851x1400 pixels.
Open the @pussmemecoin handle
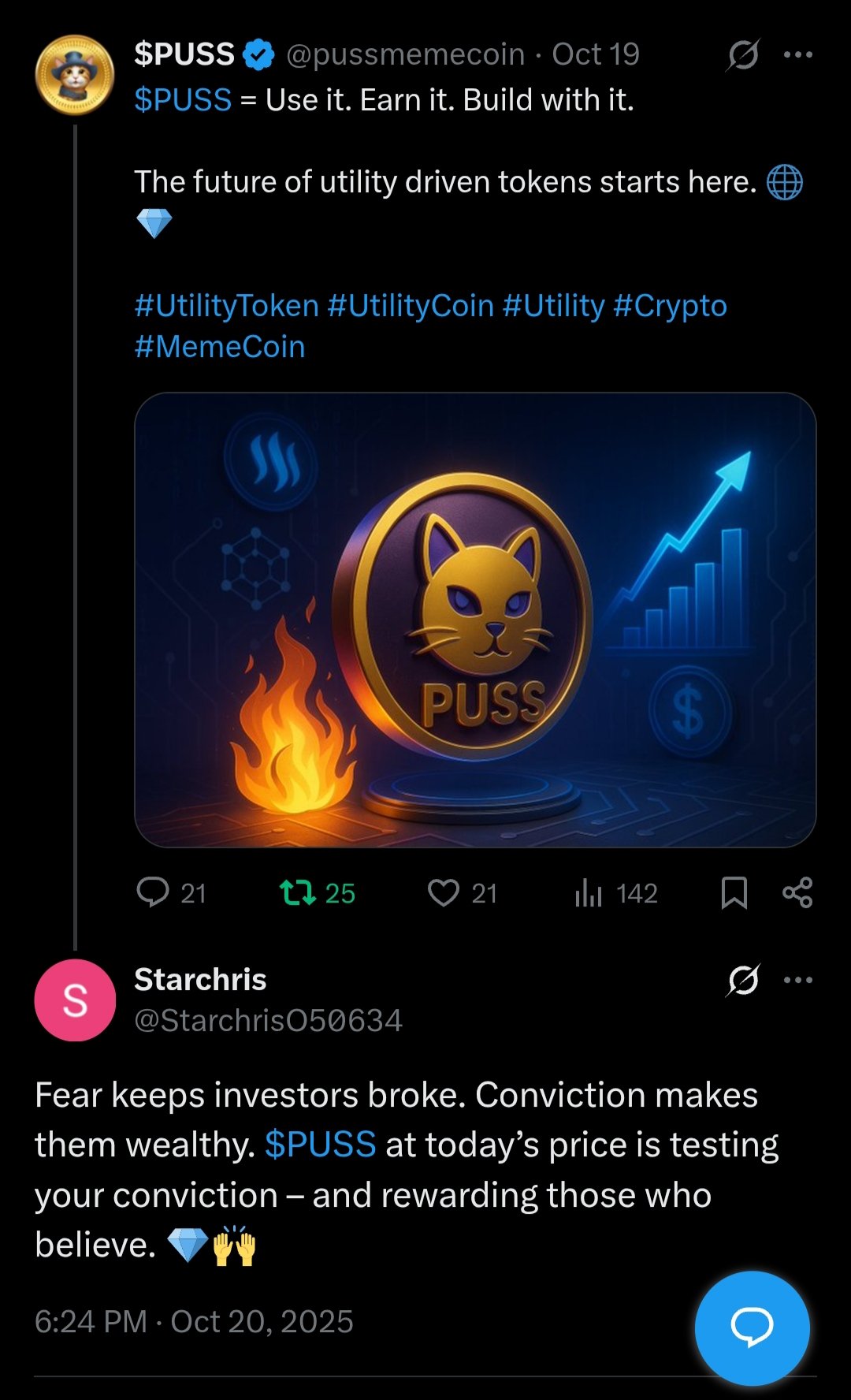pyautogui.click(x=405, y=54)
